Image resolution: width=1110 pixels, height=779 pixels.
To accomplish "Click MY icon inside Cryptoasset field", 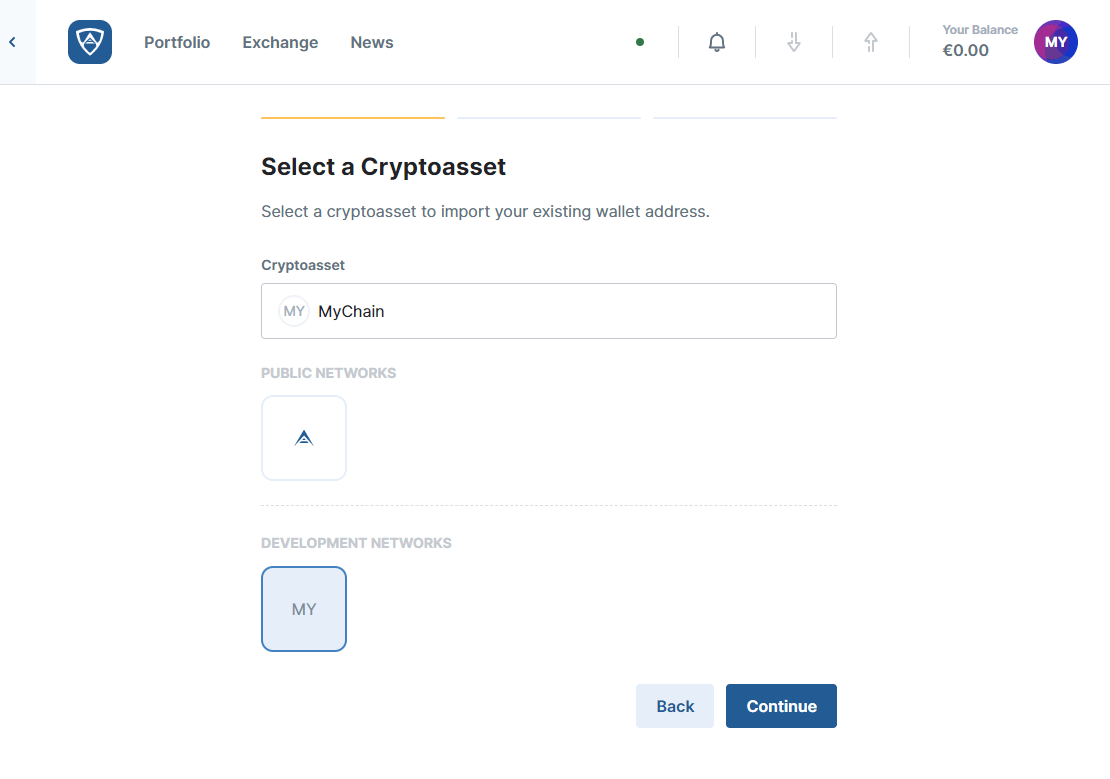I will tap(294, 311).
